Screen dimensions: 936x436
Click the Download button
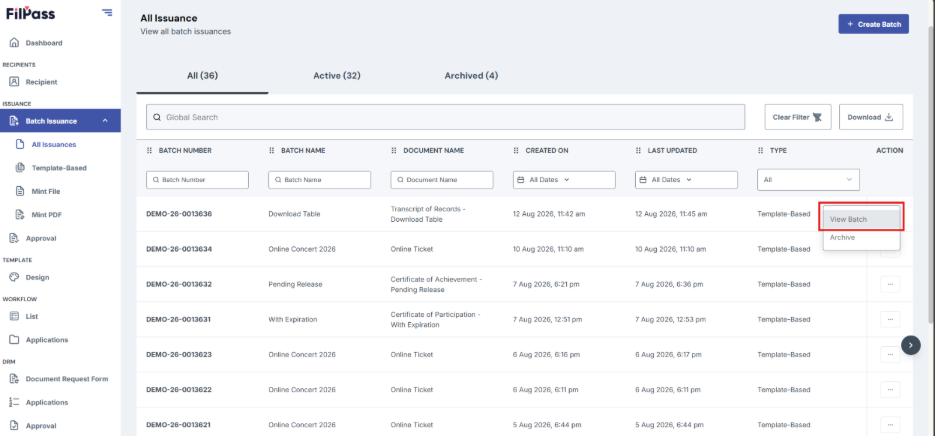pos(870,117)
